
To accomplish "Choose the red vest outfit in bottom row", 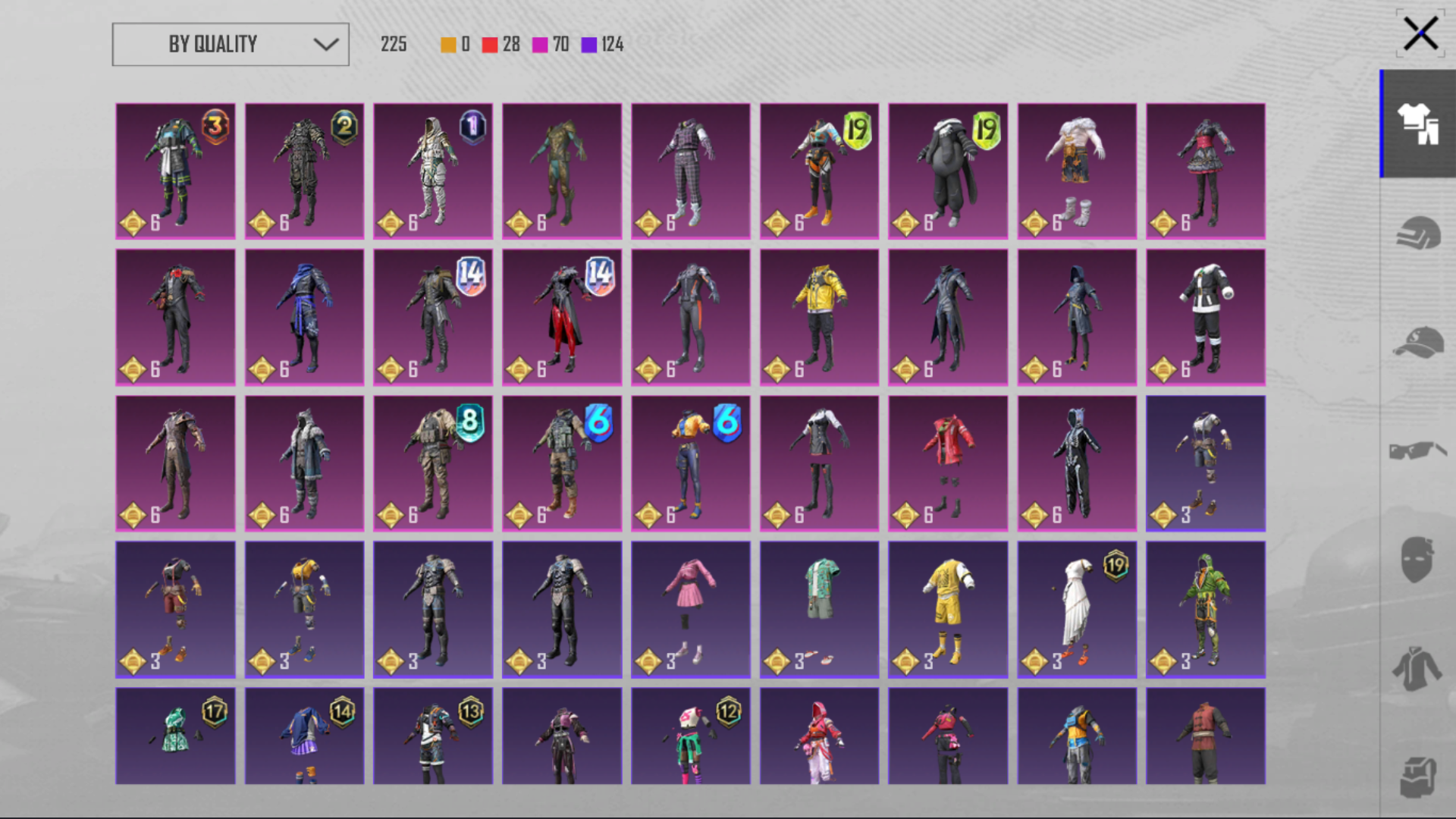I will (1206, 736).
